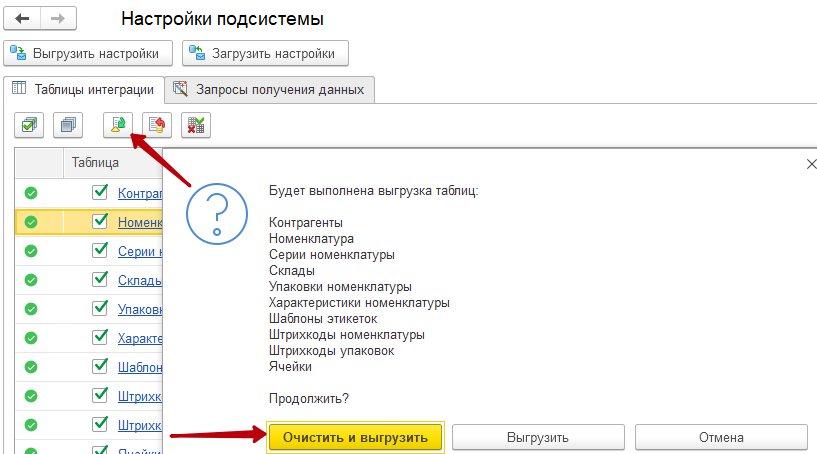Screen dimensions: 817x454
Task: Open the Номенклатура table link
Action: coord(140,223)
